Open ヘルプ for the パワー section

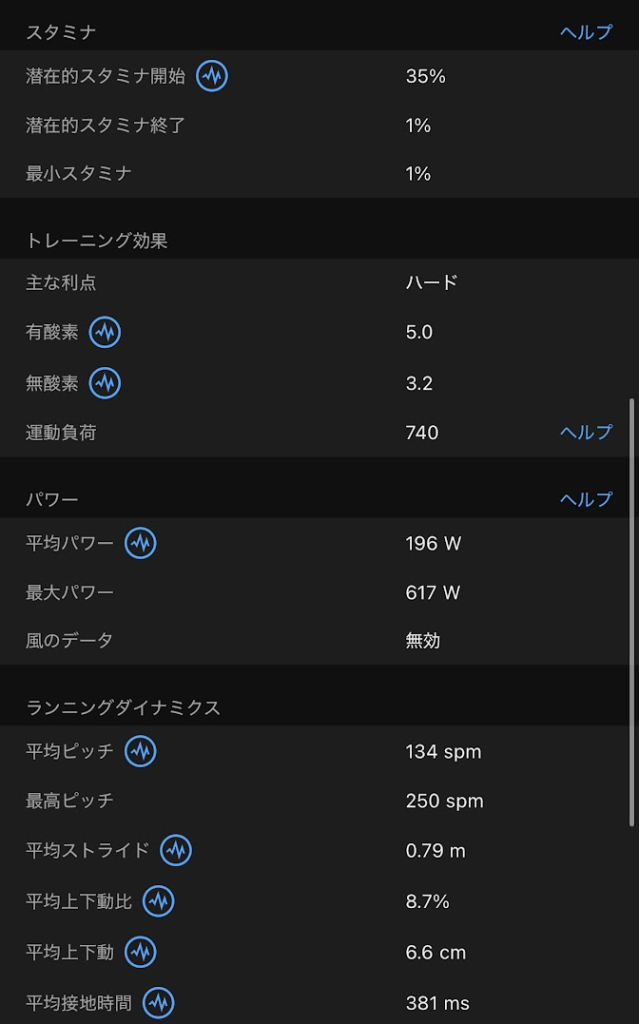(586, 499)
